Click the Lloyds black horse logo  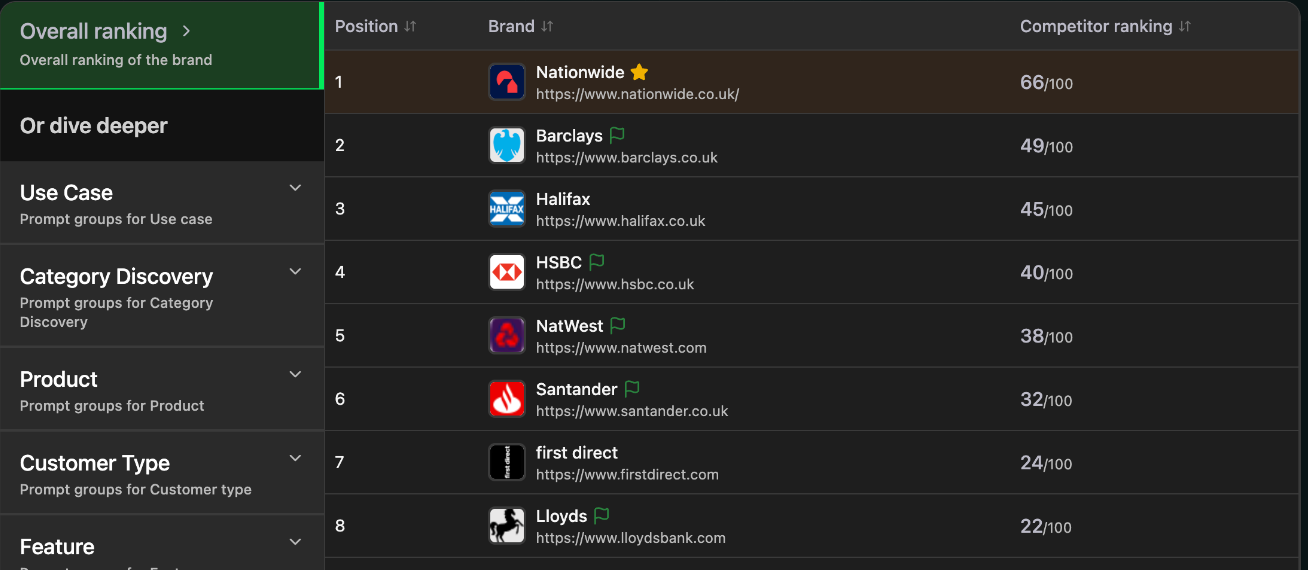(x=507, y=526)
